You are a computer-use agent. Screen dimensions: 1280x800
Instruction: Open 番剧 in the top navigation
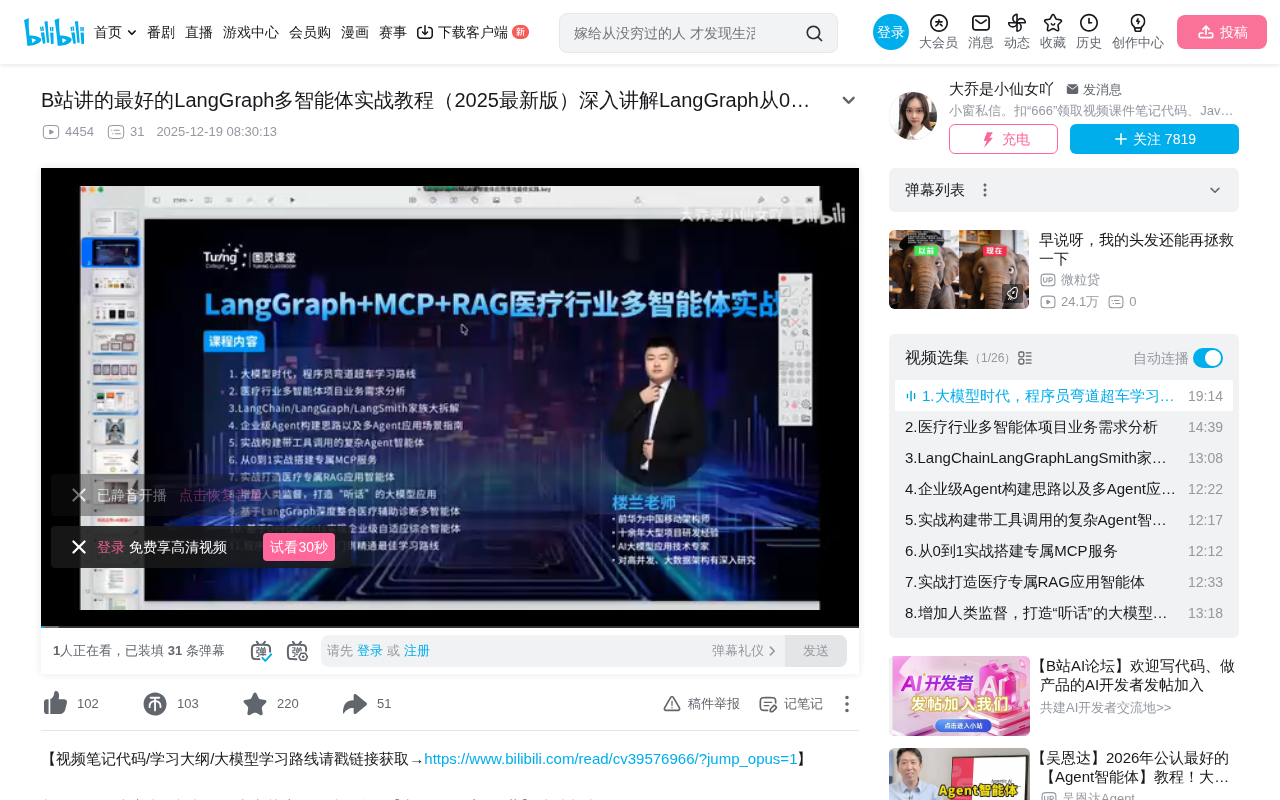[x=161, y=32]
